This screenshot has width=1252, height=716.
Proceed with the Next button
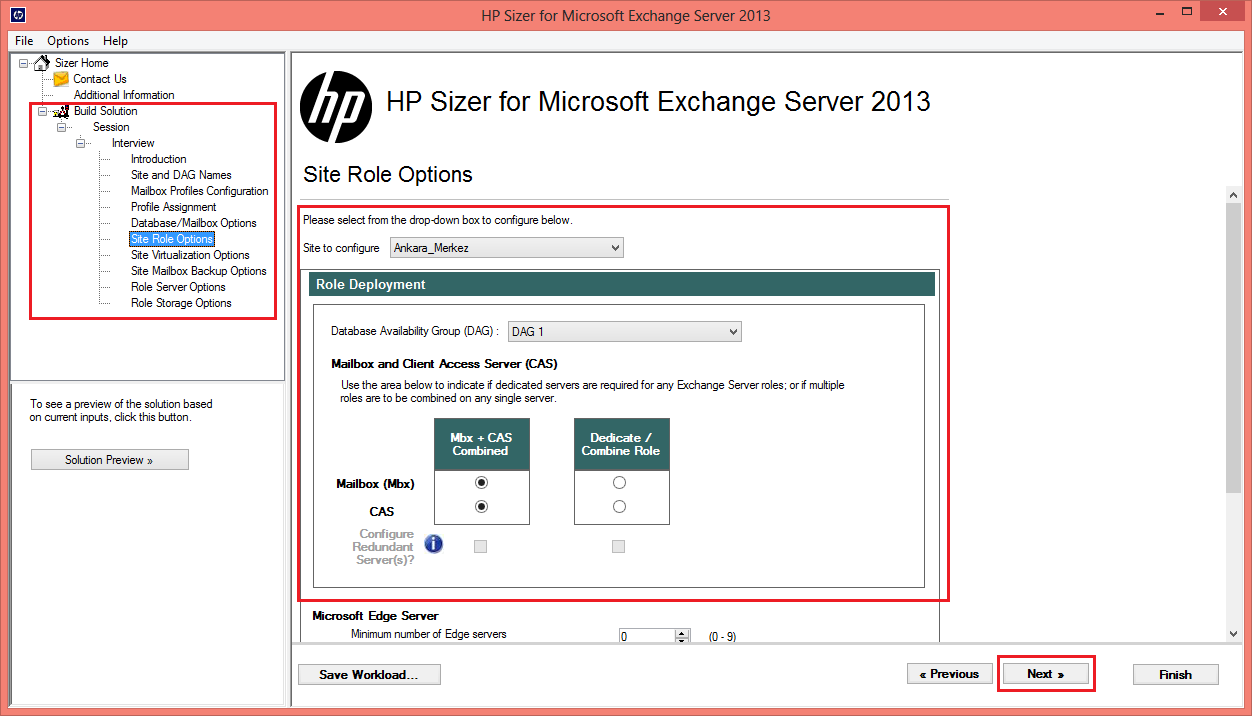coord(1046,674)
